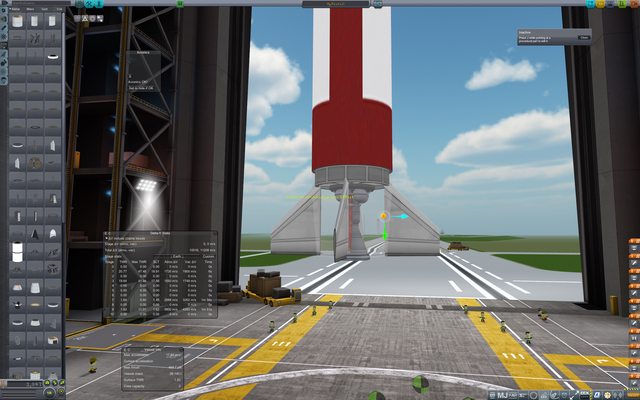Click the numeric value field at bottom-left

click(24, 384)
